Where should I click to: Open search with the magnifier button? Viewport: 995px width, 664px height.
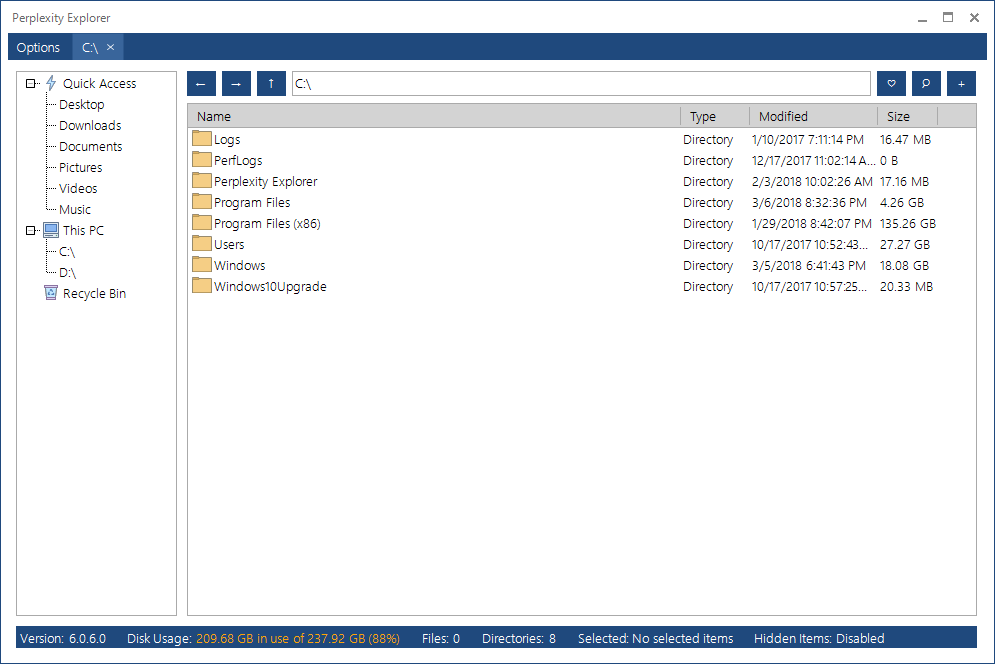tap(926, 84)
